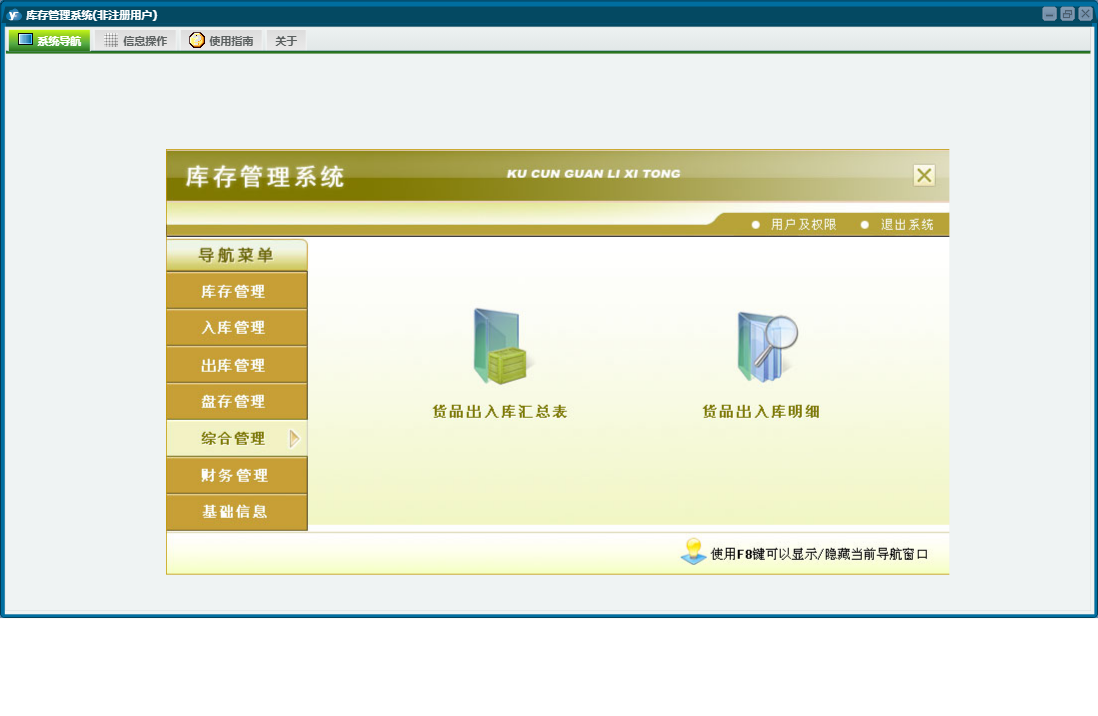The width and height of the screenshot is (1098, 716).
Task: Select 盘存管理 in the navigation menu
Action: coord(237,401)
